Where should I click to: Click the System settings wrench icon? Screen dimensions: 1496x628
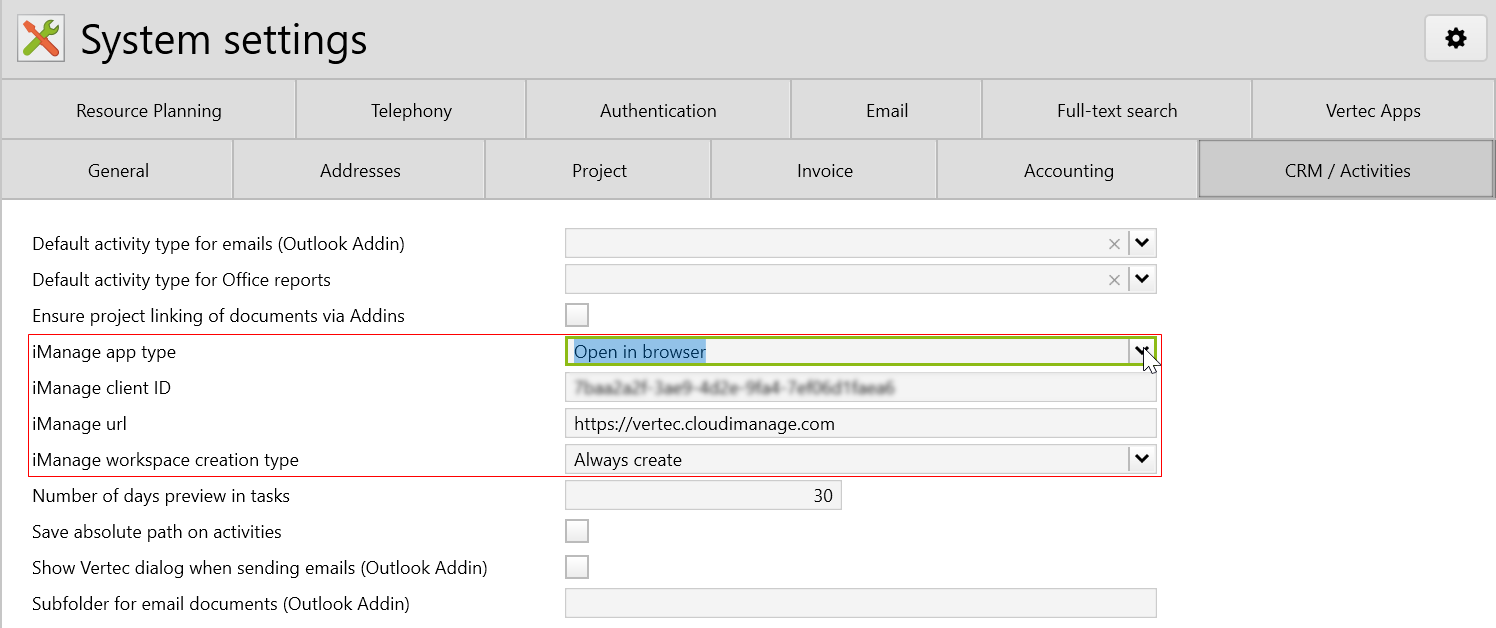tap(41, 39)
